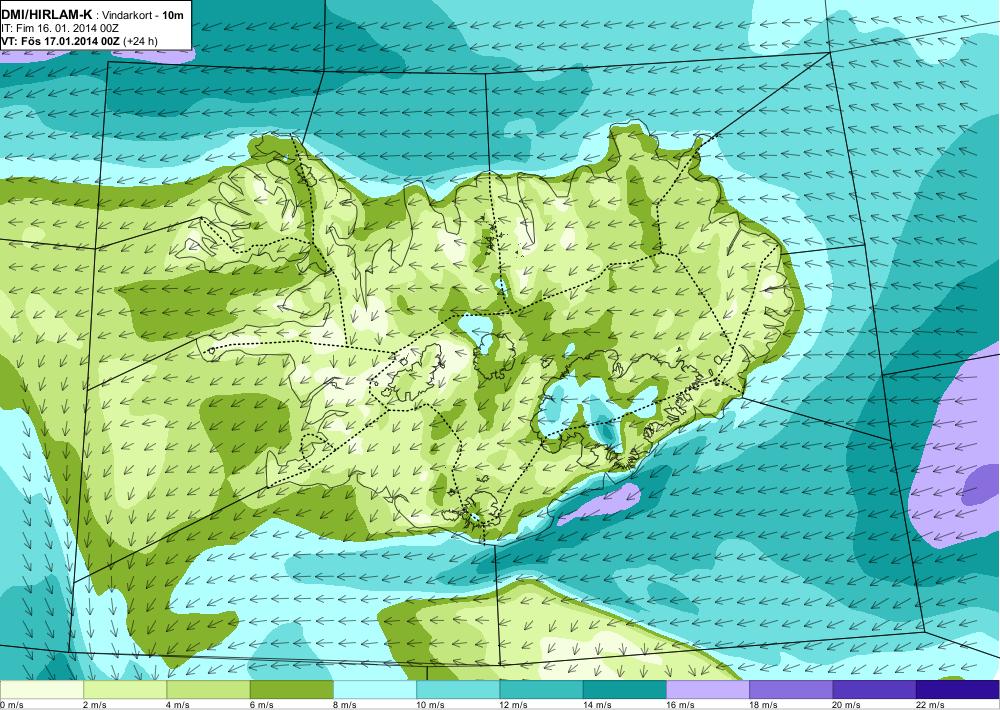
Task: Click the legend swatch between 0 and 2 m/s
Action: click(41, 690)
